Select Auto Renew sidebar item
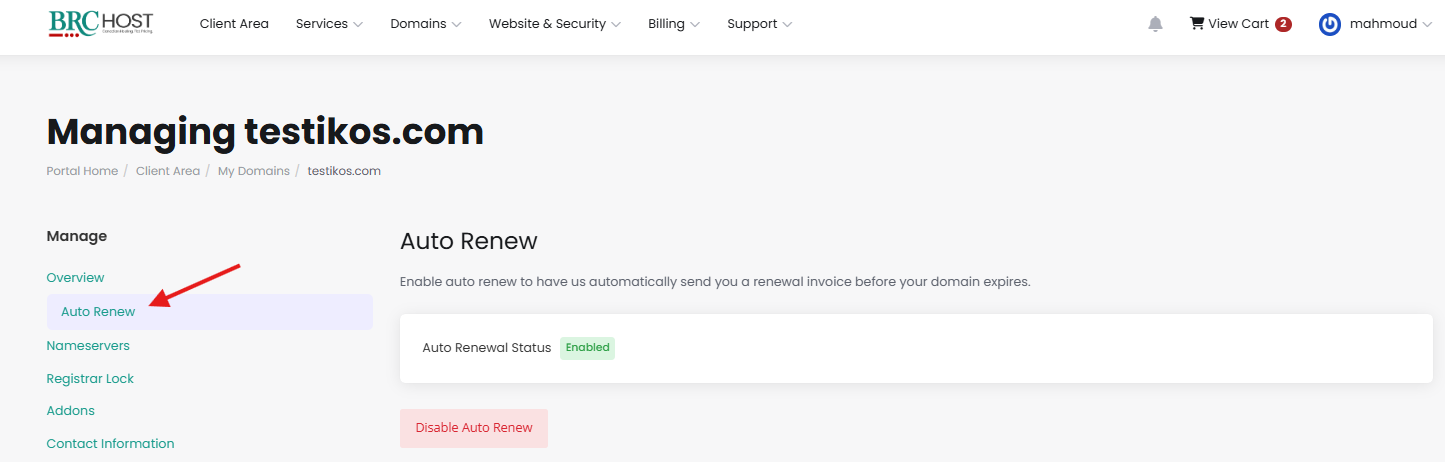Image resolution: width=1445 pixels, height=462 pixels. [x=98, y=311]
